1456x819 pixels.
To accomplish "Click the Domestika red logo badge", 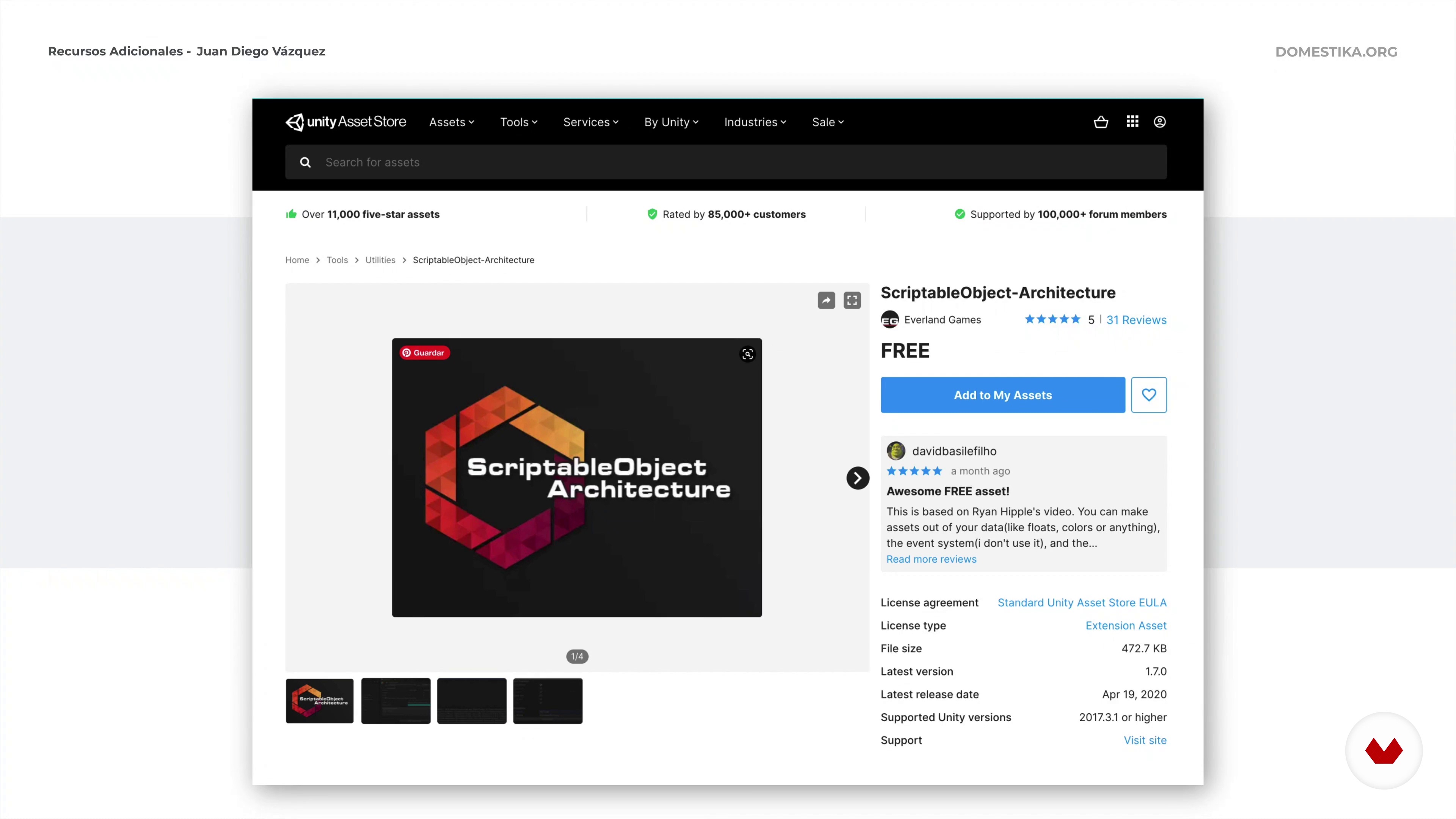I will click(1384, 751).
